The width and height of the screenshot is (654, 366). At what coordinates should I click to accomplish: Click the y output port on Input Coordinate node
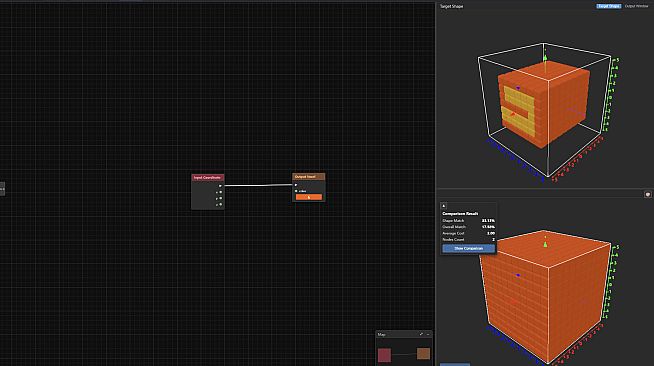click(220, 198)
